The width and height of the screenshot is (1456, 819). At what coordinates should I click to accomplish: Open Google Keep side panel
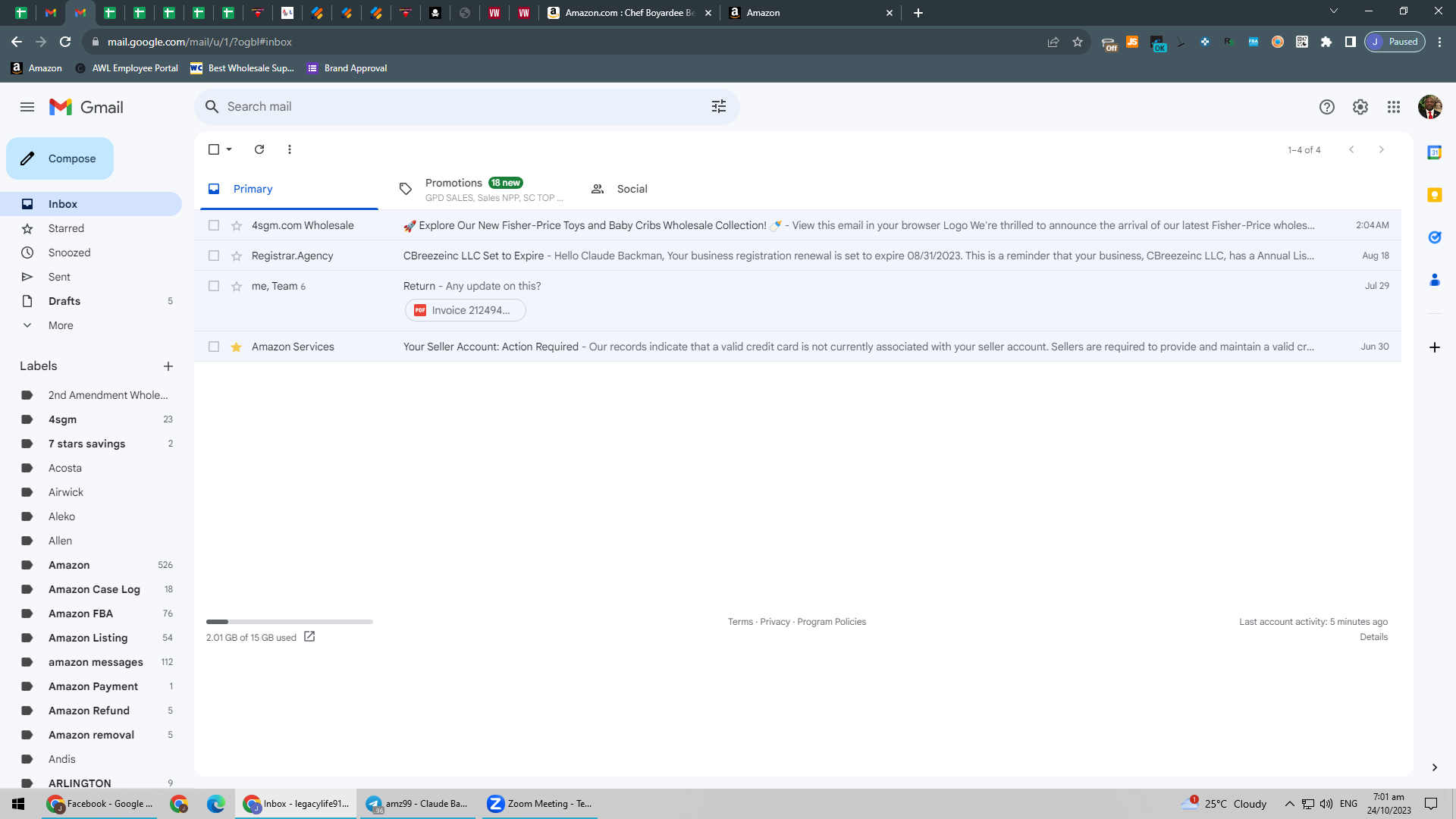coord(1435,195)
